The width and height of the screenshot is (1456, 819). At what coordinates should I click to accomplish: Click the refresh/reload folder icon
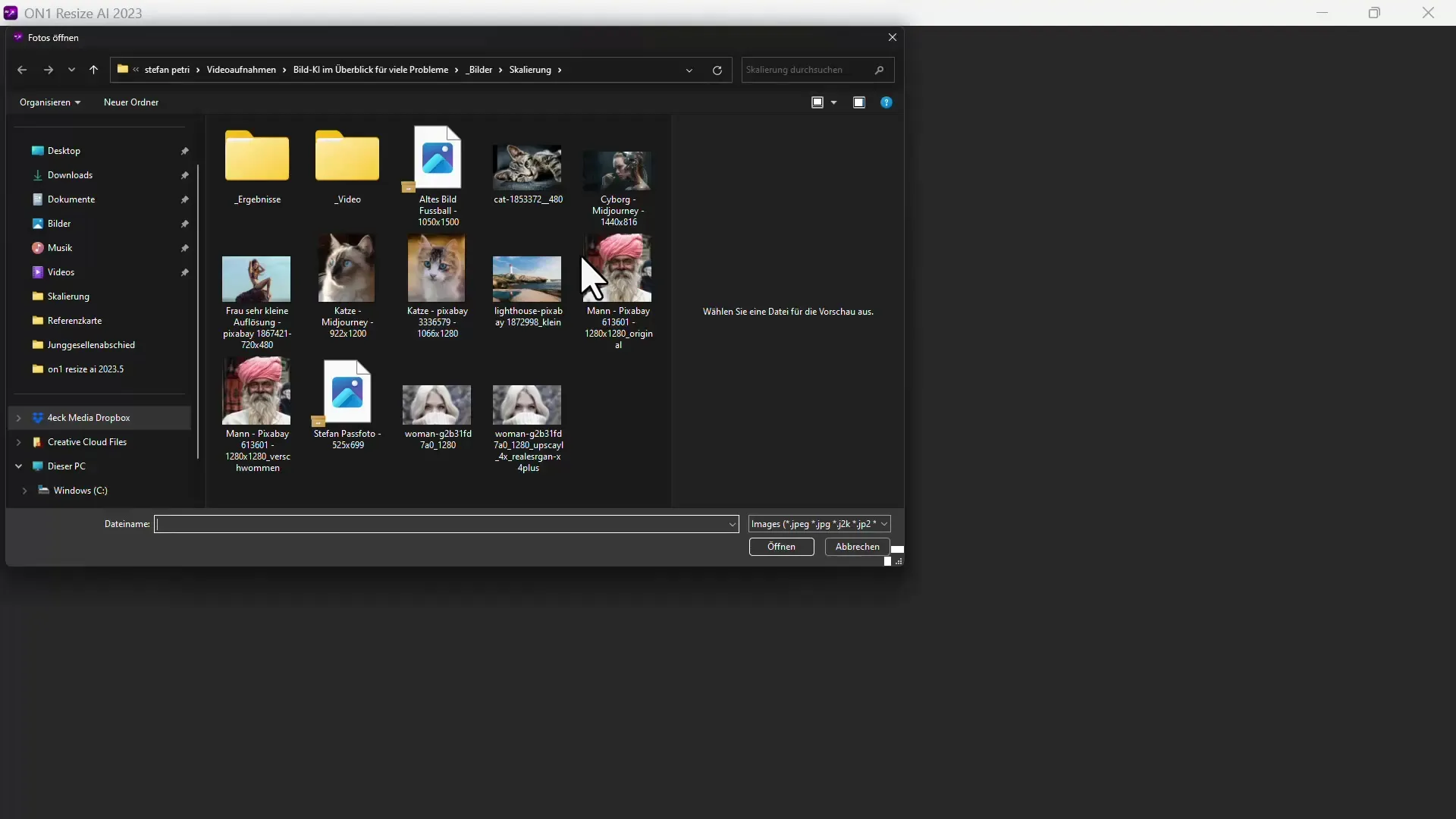[718, 70]
